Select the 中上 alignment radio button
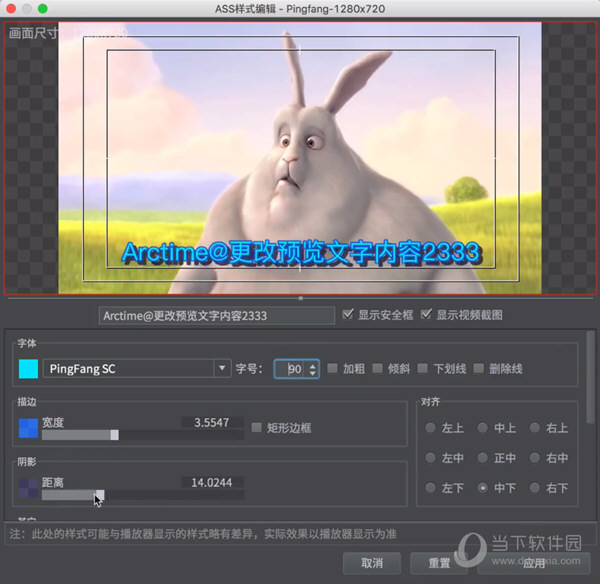Viewport: 600px width, 584px height. point(483,427)
